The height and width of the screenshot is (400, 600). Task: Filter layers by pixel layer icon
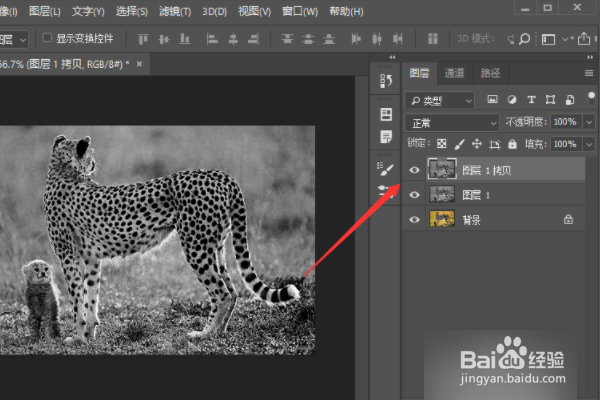click(492, 100)
